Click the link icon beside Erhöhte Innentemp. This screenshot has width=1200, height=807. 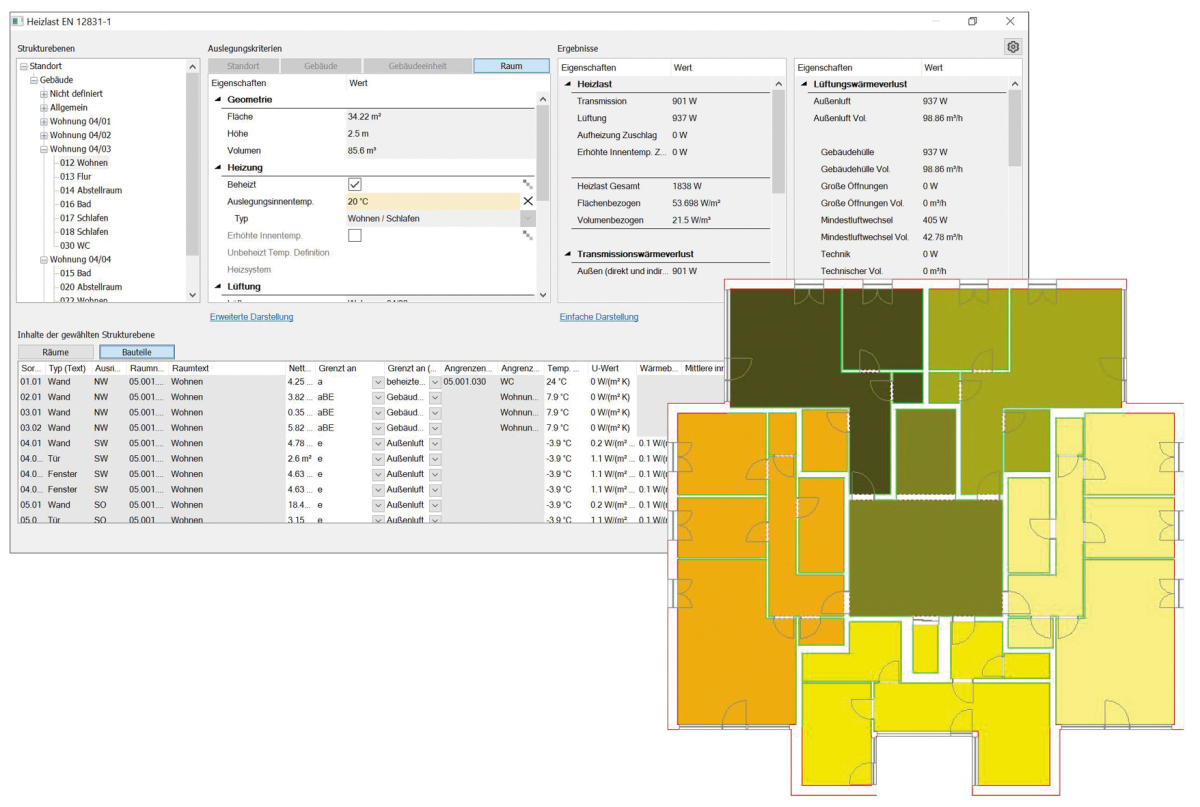[x=527, y=235]
